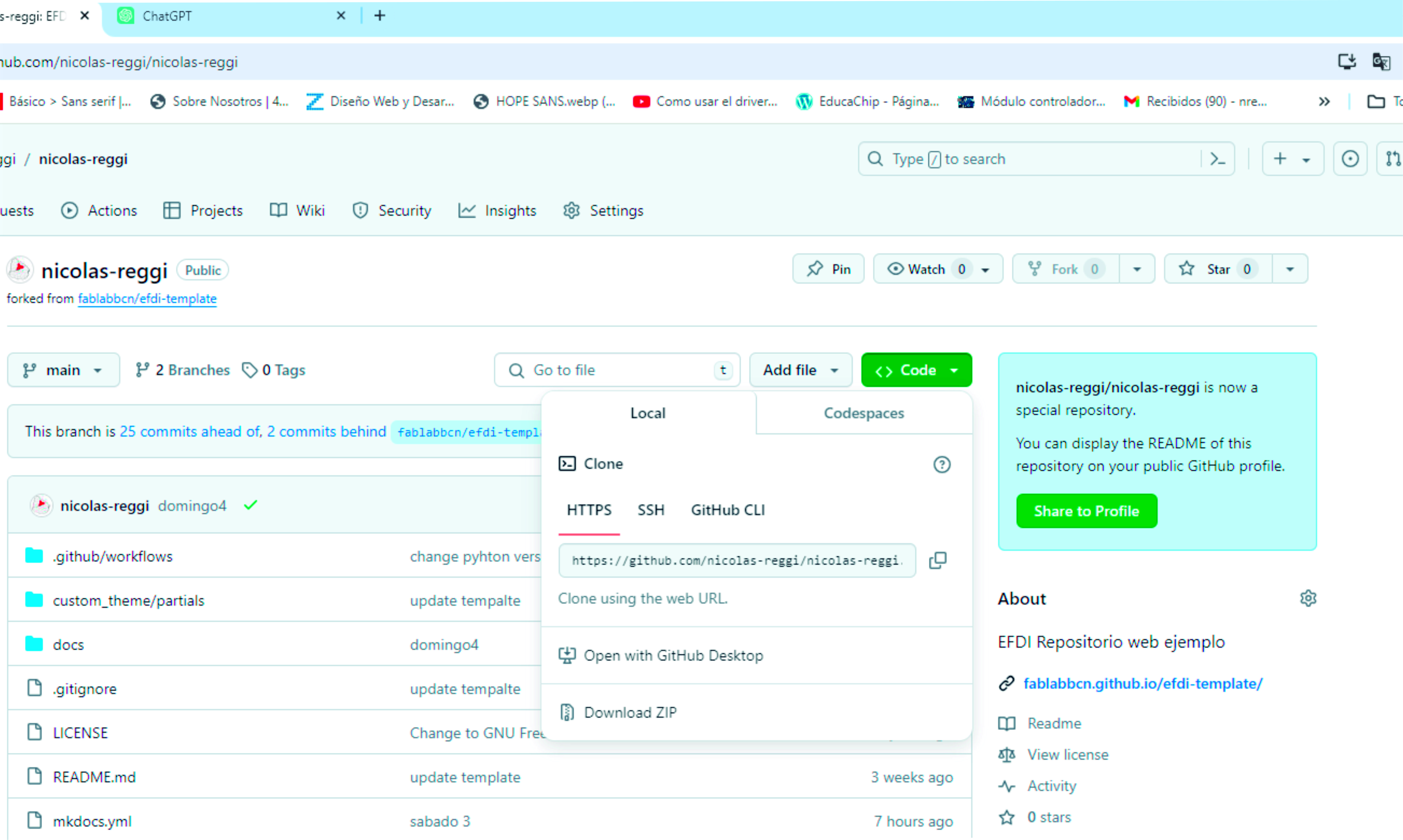This screenshot has width=1403, height=840.
Task: Open the issues icon in the header
Action: click(x=1350, y=159)
